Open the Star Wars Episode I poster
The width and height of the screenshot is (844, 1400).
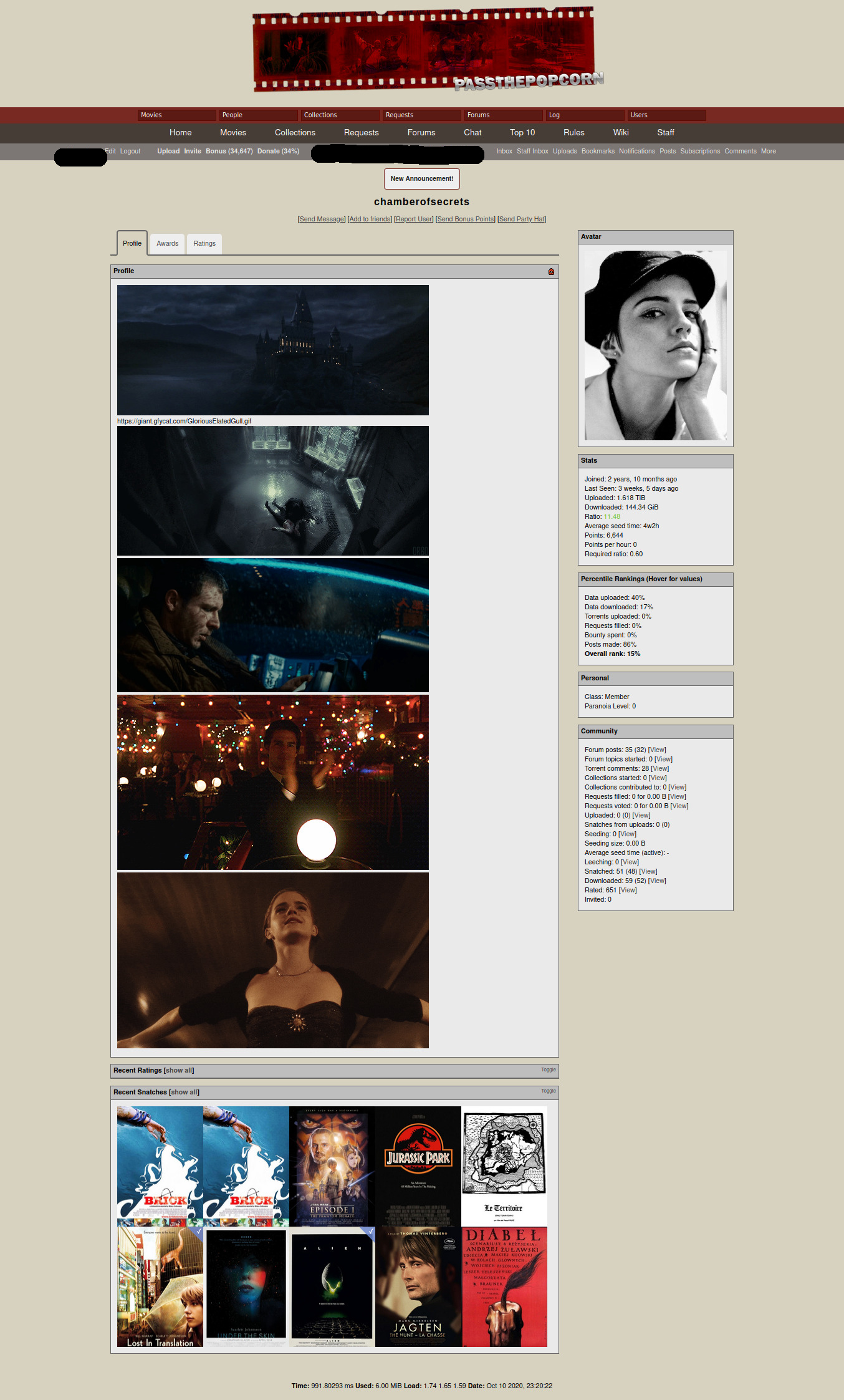pos(332,1166)
